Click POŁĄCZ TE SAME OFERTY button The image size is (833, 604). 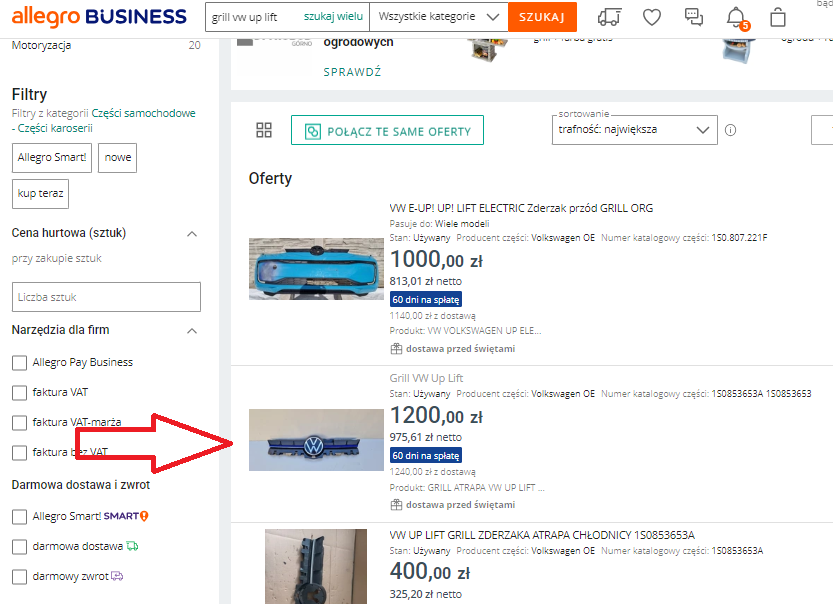pos(387,131)
